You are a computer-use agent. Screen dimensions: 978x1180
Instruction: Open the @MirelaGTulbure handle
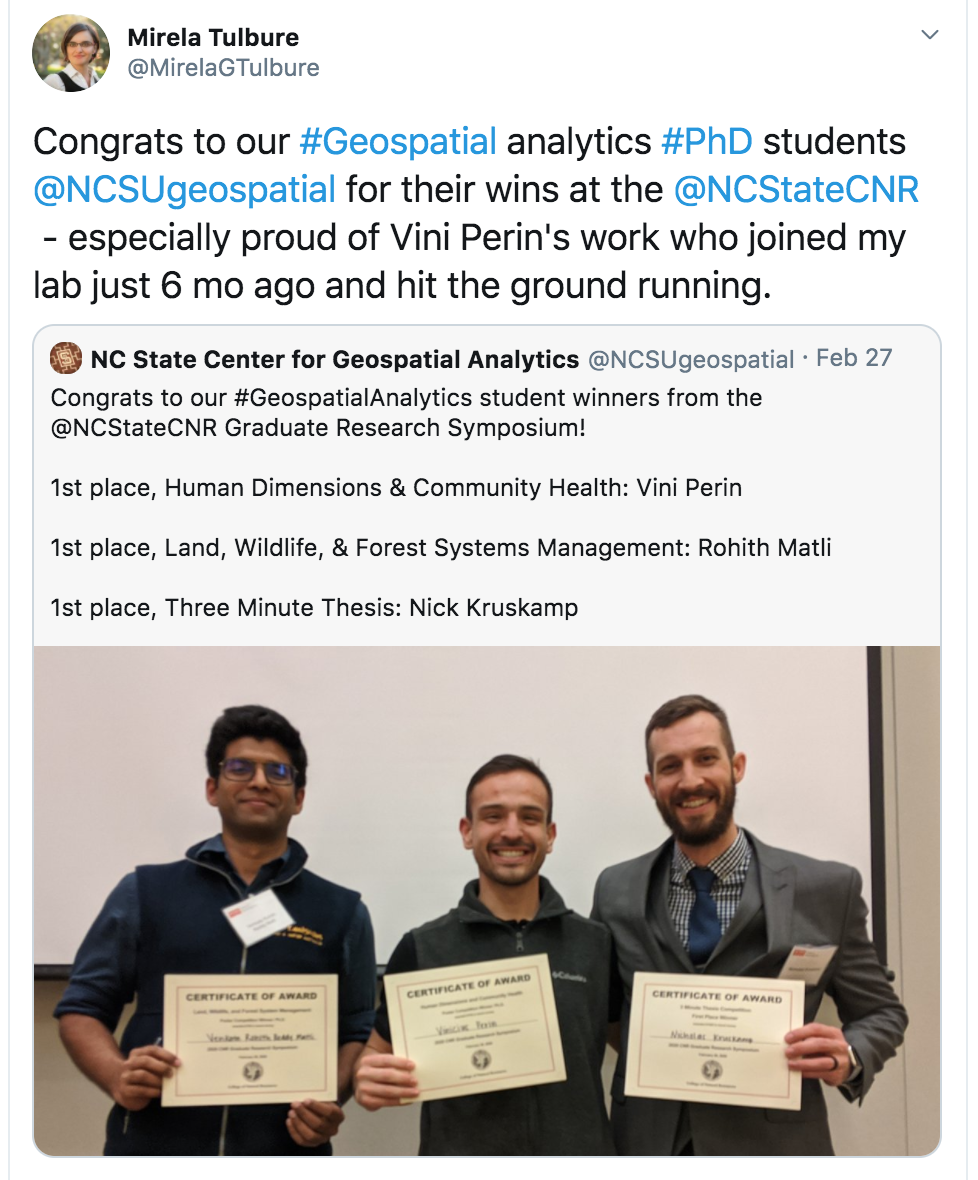223,68
